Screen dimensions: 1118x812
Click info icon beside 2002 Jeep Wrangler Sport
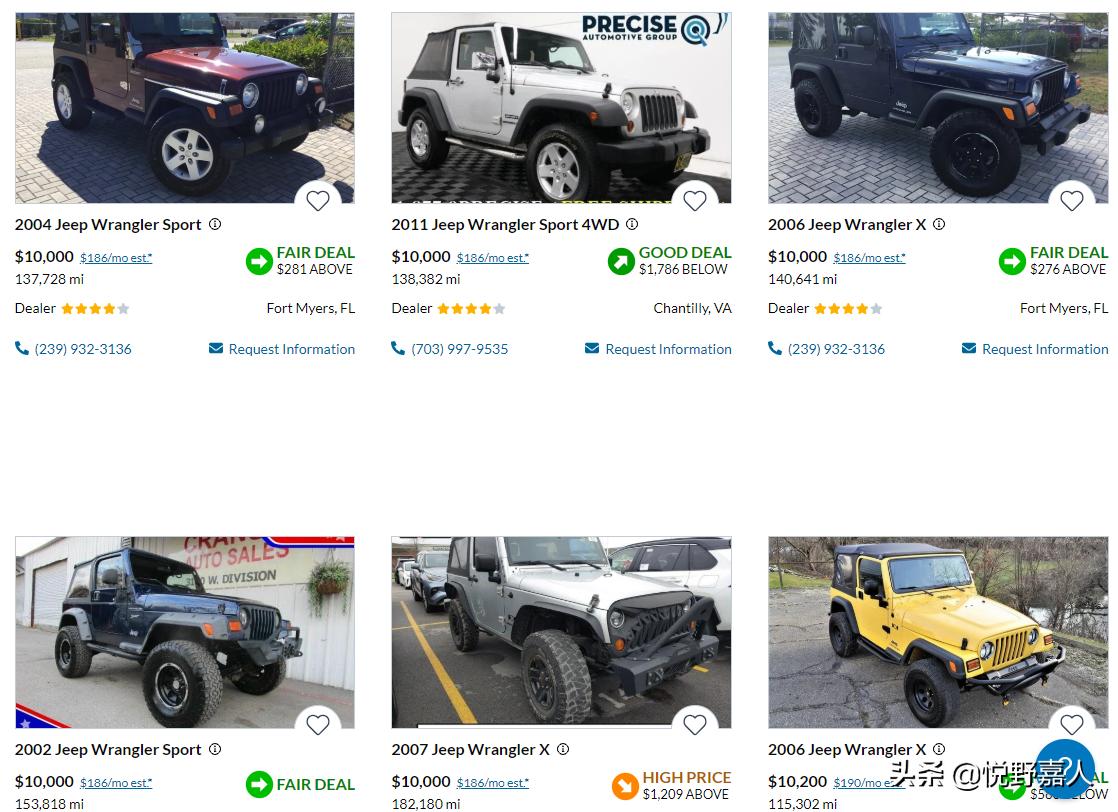(215, 749)
